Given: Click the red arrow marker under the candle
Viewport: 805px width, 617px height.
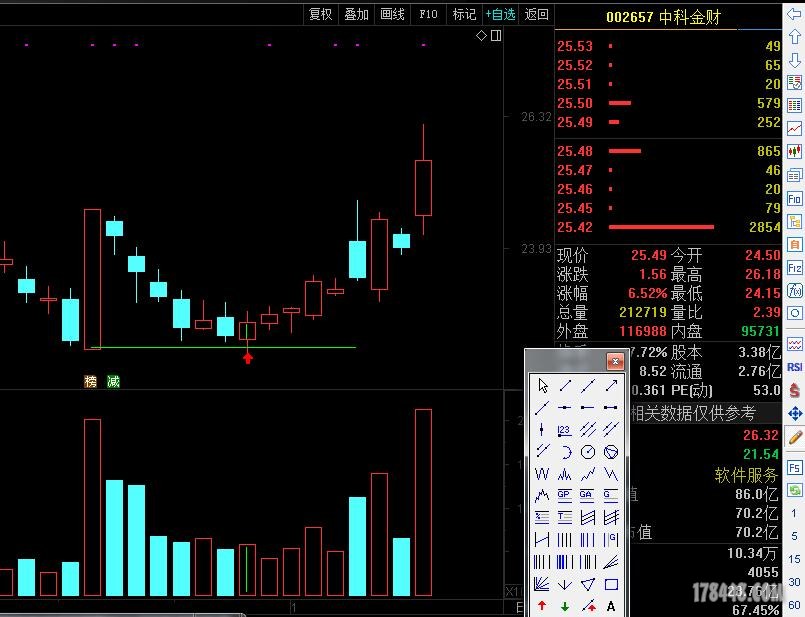Looking at the screenshot, I should coord(247,357).
